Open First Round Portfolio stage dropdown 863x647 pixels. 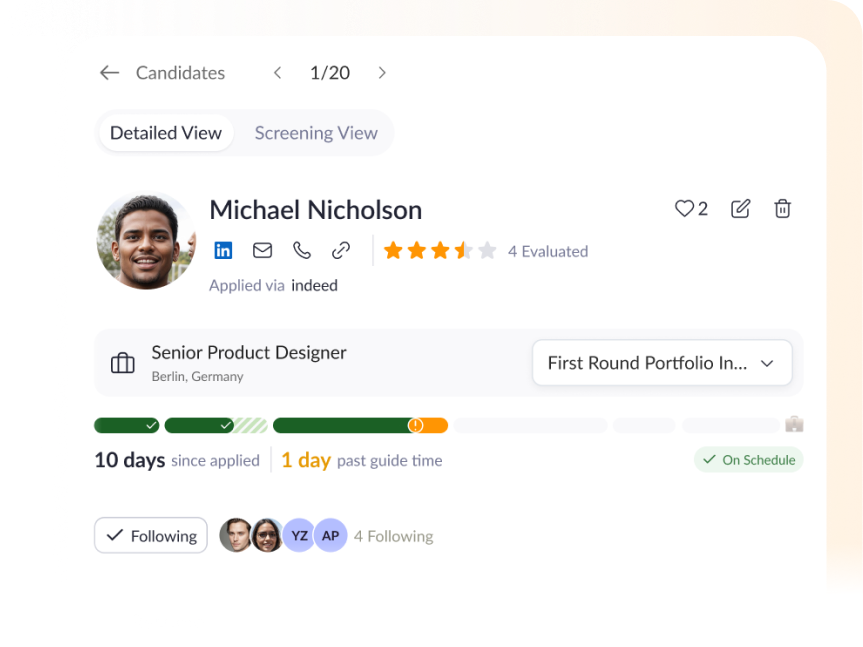(x=662, y=363)
